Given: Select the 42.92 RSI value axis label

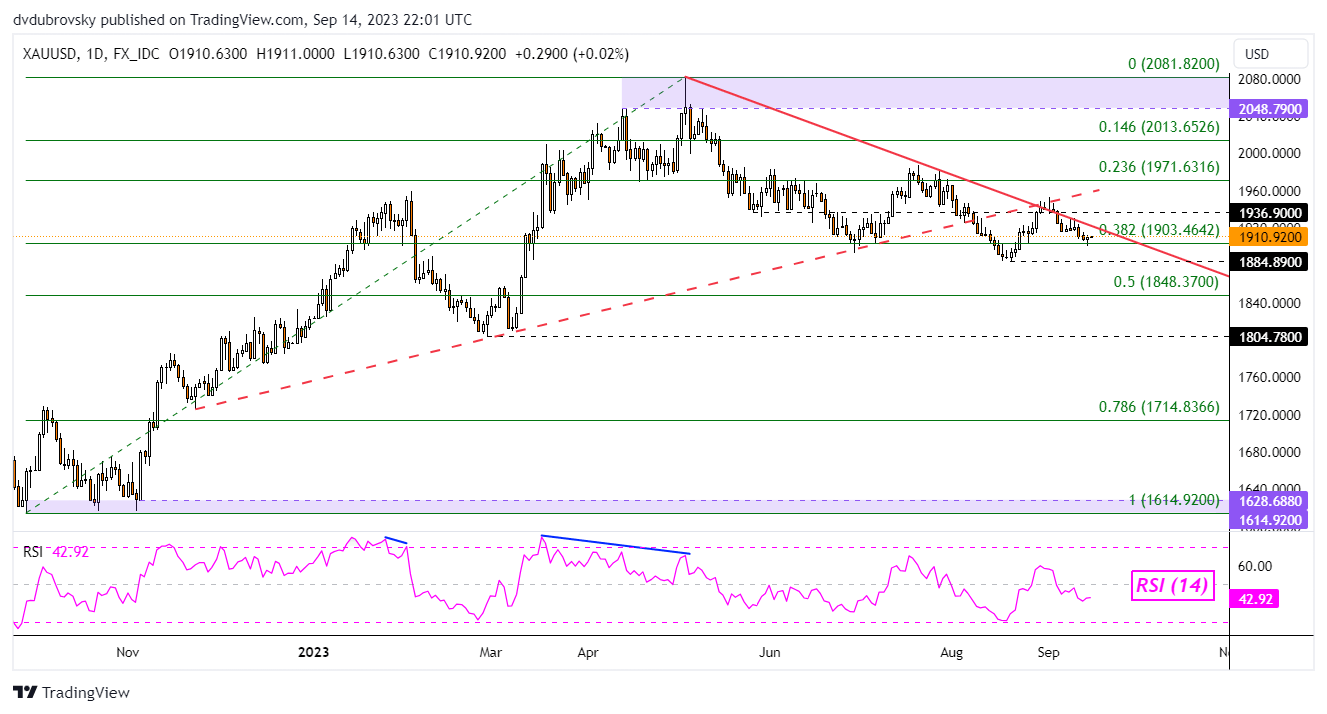Looking at the screenshot, I should click(x=1256, y=599).
